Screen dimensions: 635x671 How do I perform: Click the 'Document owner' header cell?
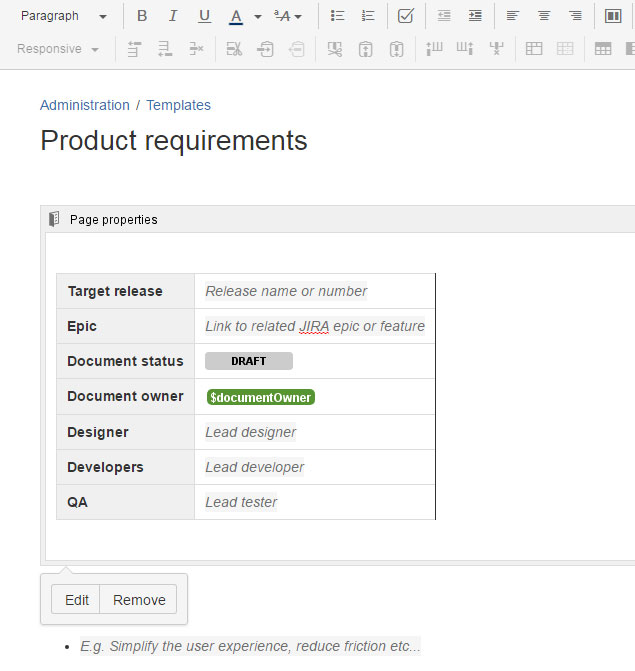point(125,397)
